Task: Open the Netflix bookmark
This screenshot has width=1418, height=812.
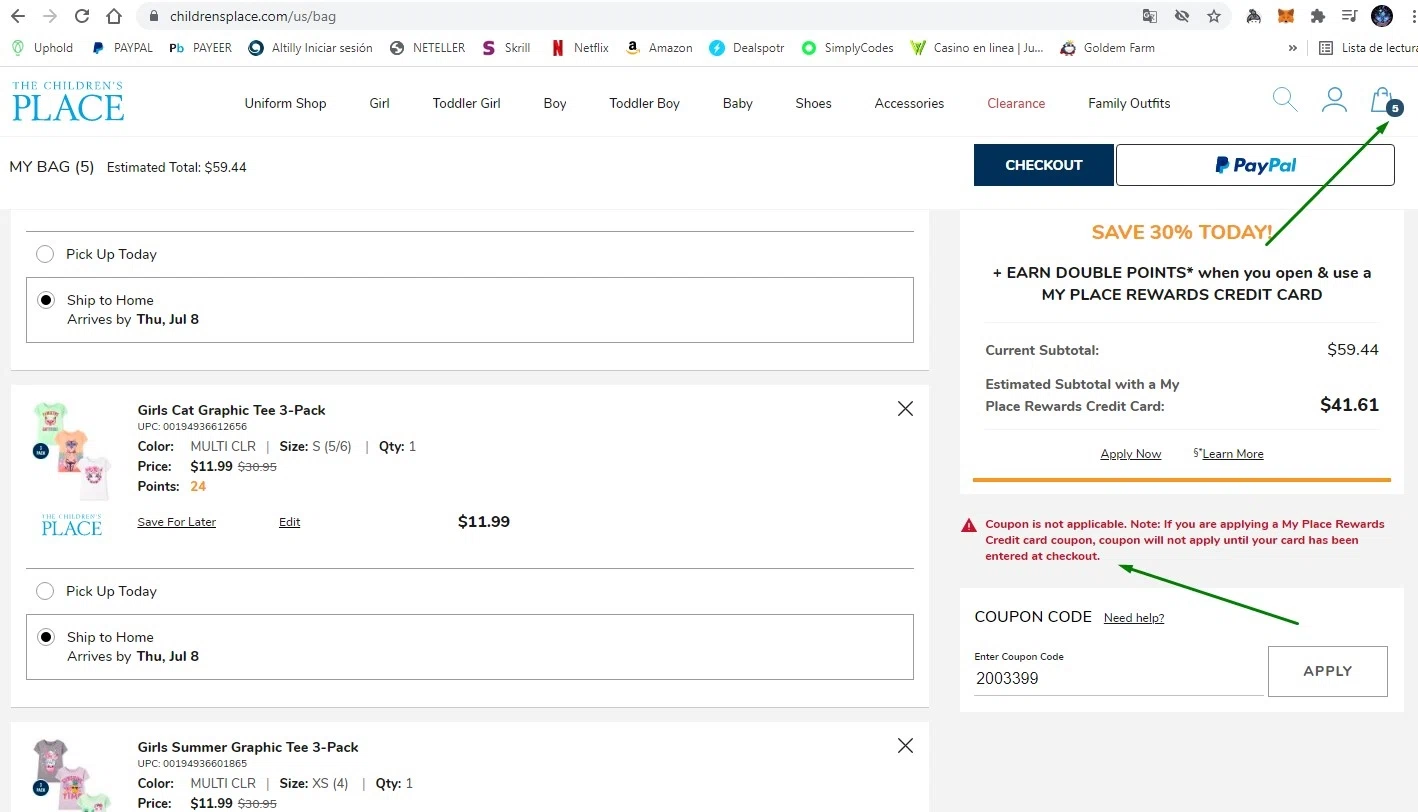Action: (580, 47)
